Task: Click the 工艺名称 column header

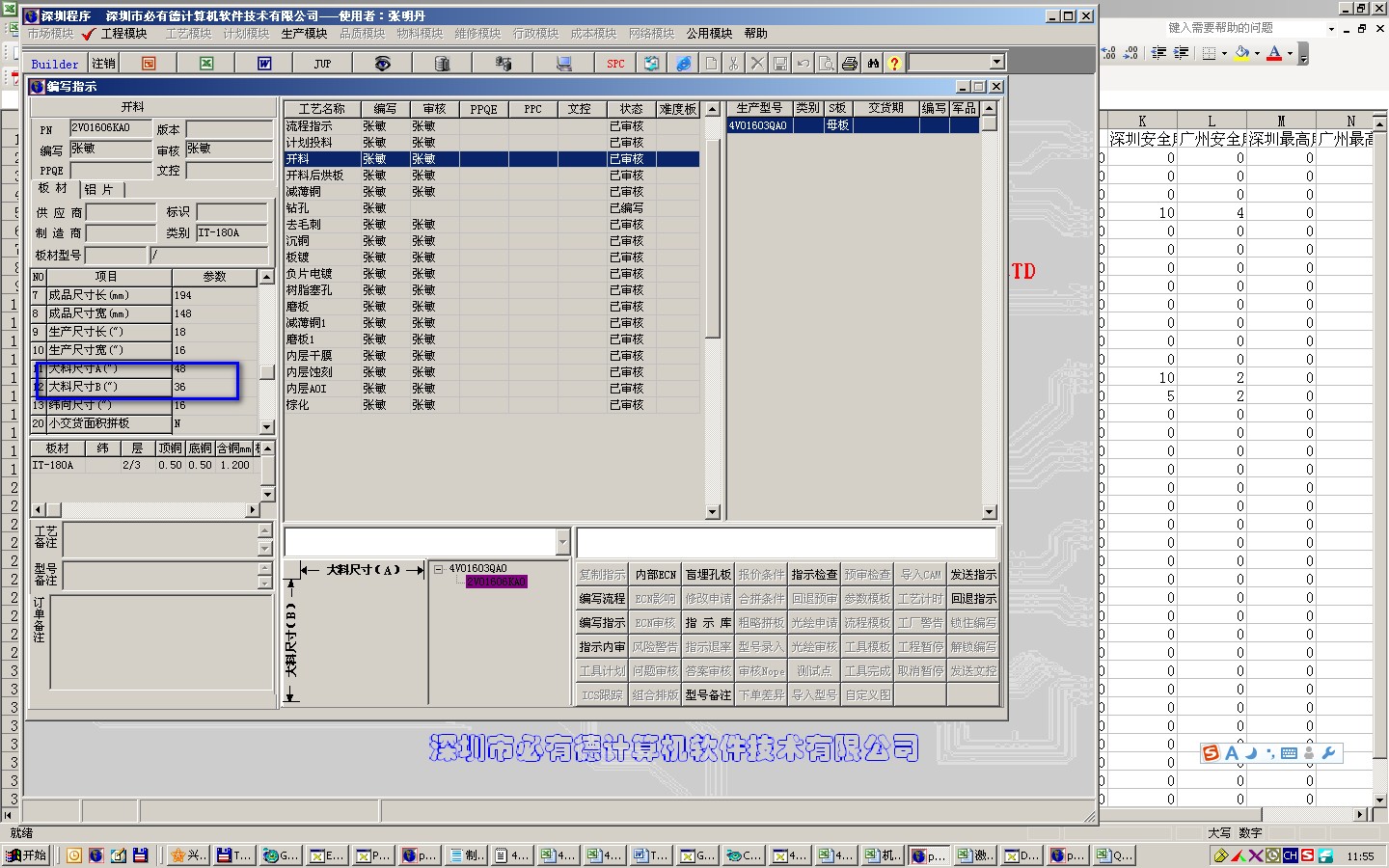Action: (x=321, y=109)
